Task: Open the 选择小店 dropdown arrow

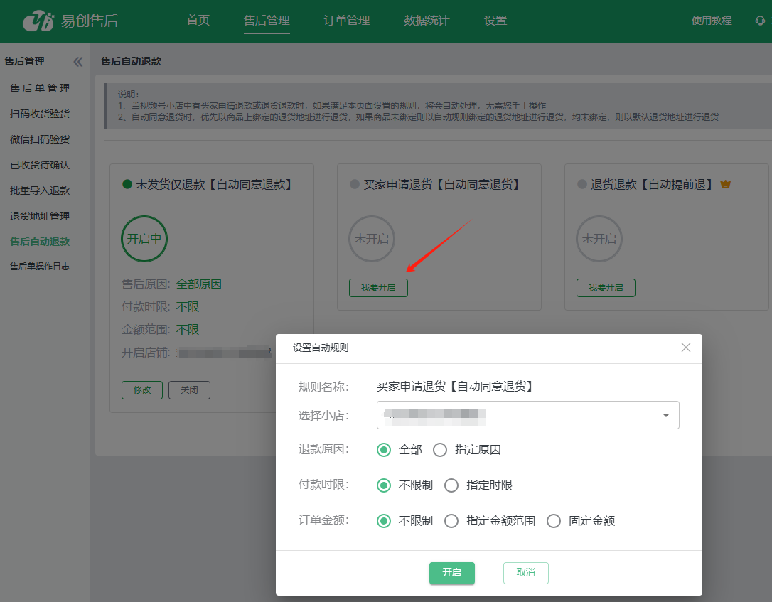Action: pyautogui.click(x=666, y=415)
